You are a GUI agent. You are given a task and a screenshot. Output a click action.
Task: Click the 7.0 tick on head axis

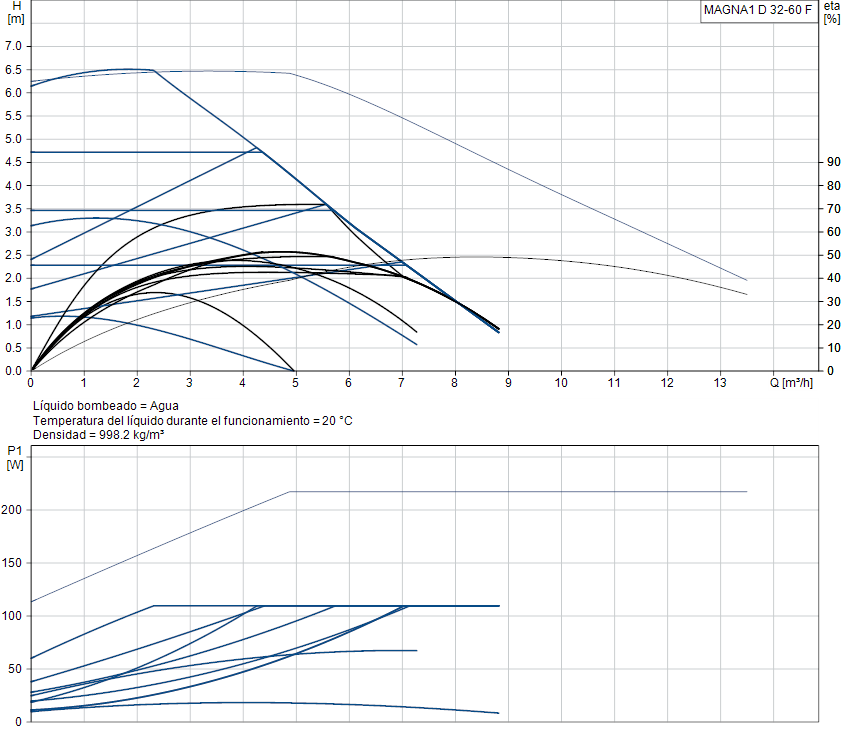(x=14, y=46)
